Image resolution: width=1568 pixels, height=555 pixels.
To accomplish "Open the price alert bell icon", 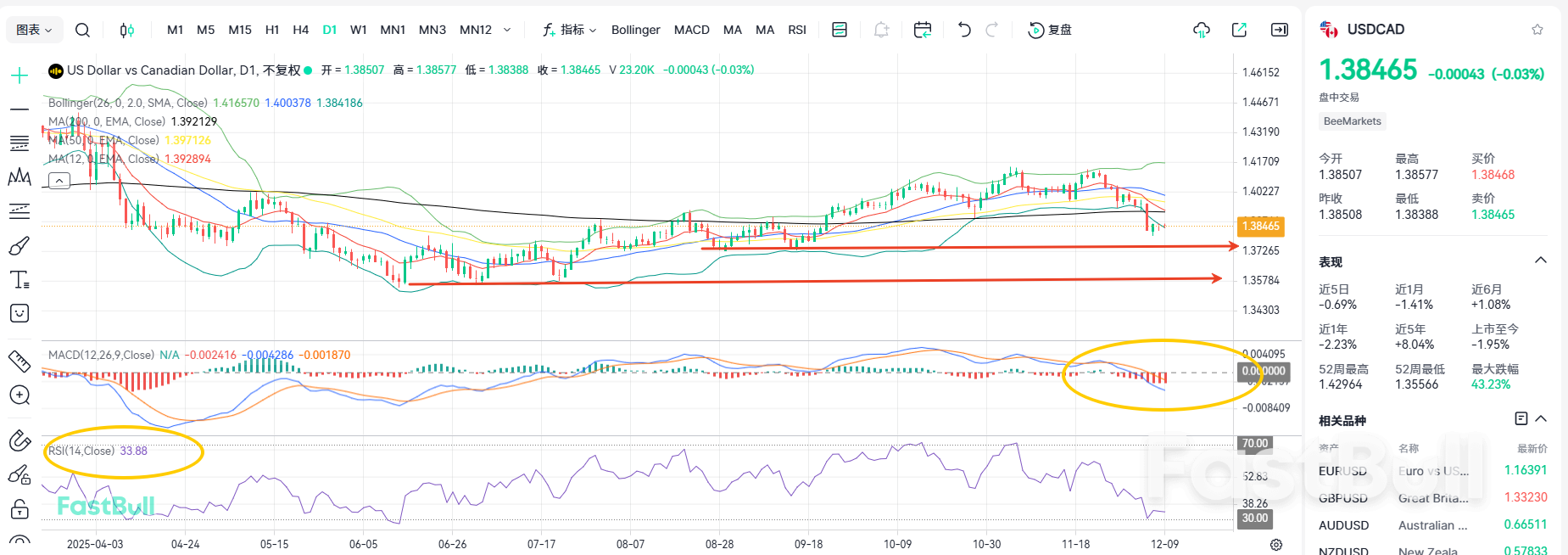I will 881,30.
